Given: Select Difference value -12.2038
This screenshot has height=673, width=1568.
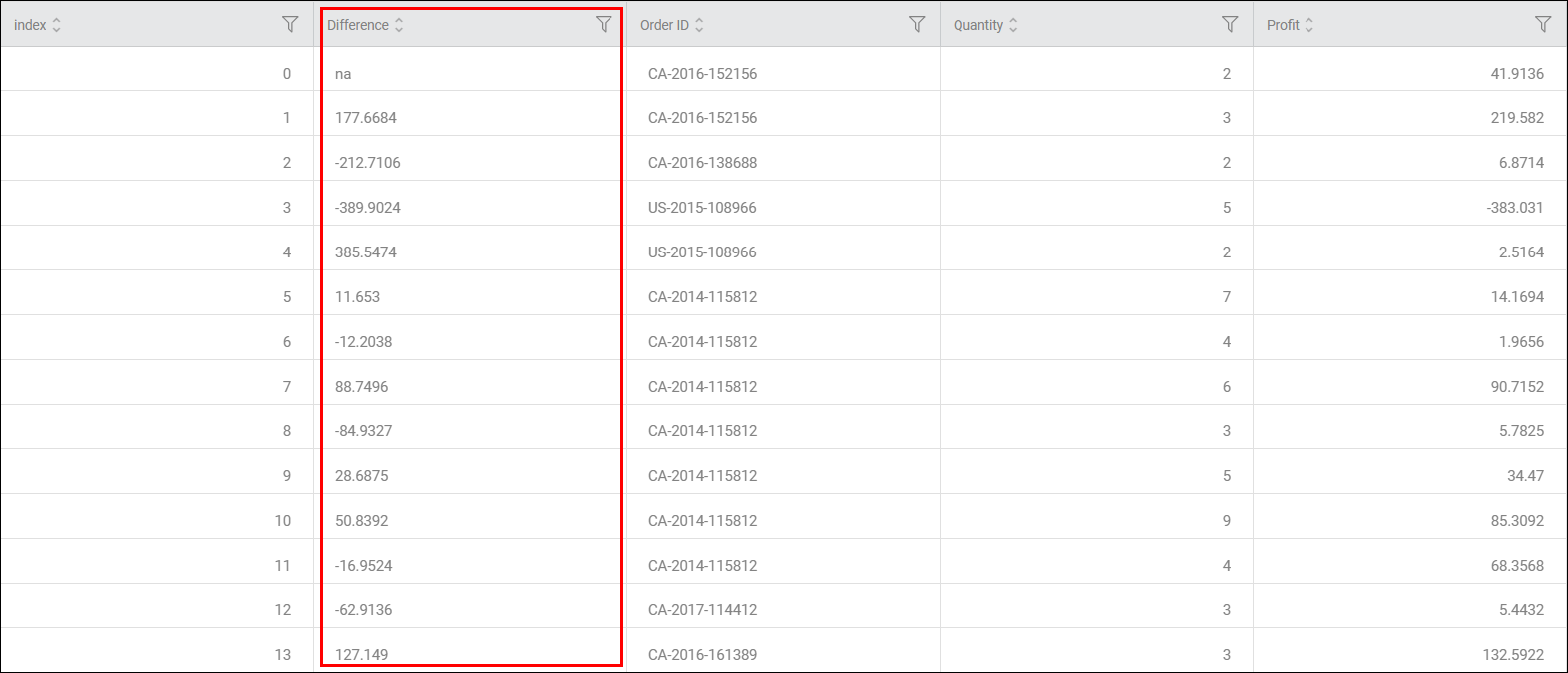Looking at the screenshot, I should (363, 342).
